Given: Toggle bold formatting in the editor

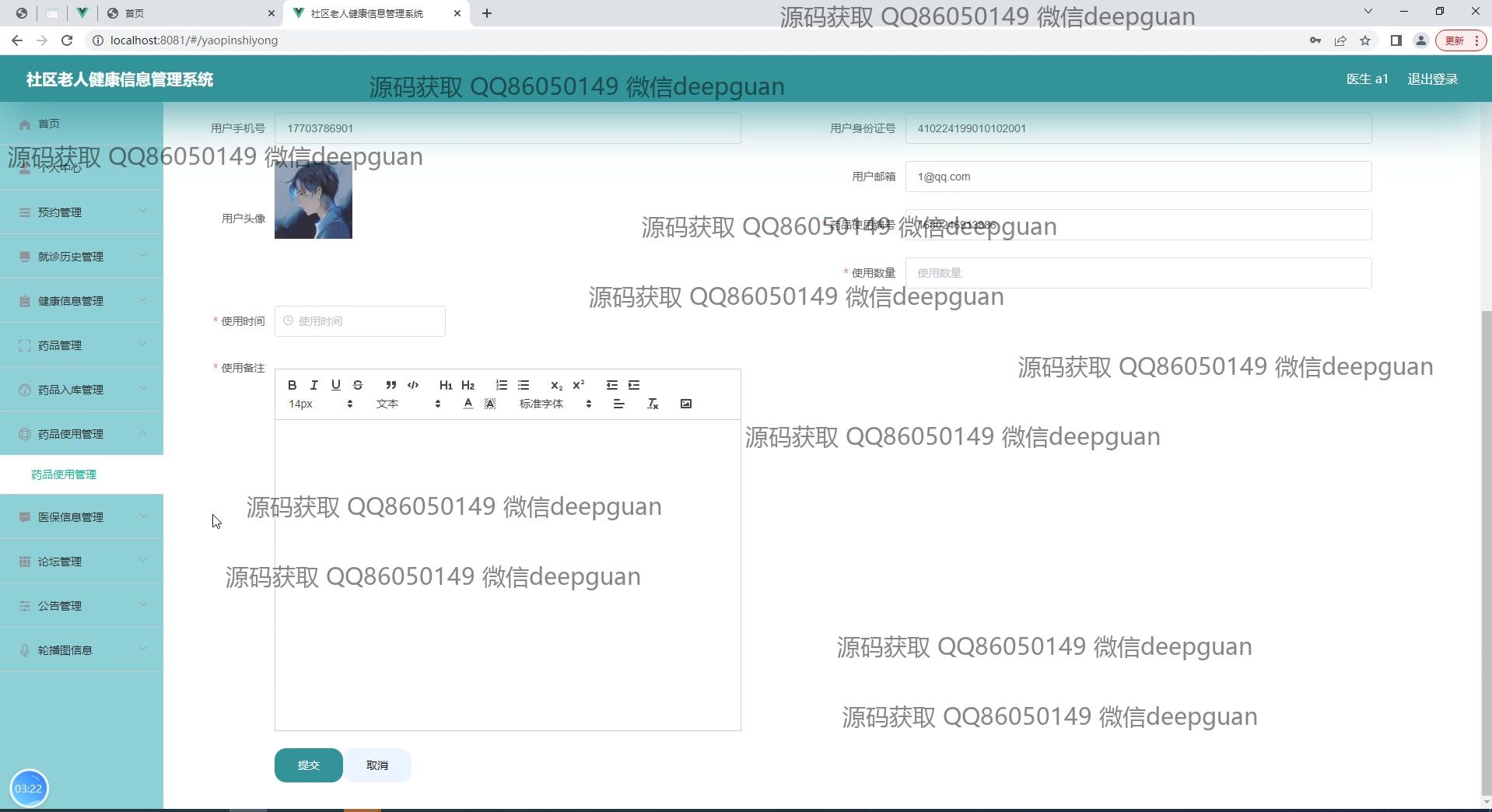Looking at the screenshot, I should pos(292,385).
